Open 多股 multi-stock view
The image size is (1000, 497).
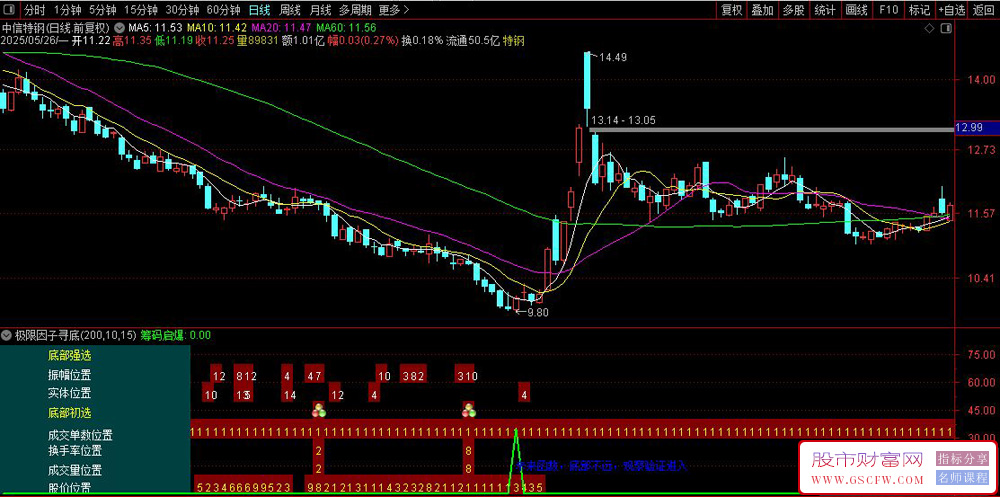(793, 10)
